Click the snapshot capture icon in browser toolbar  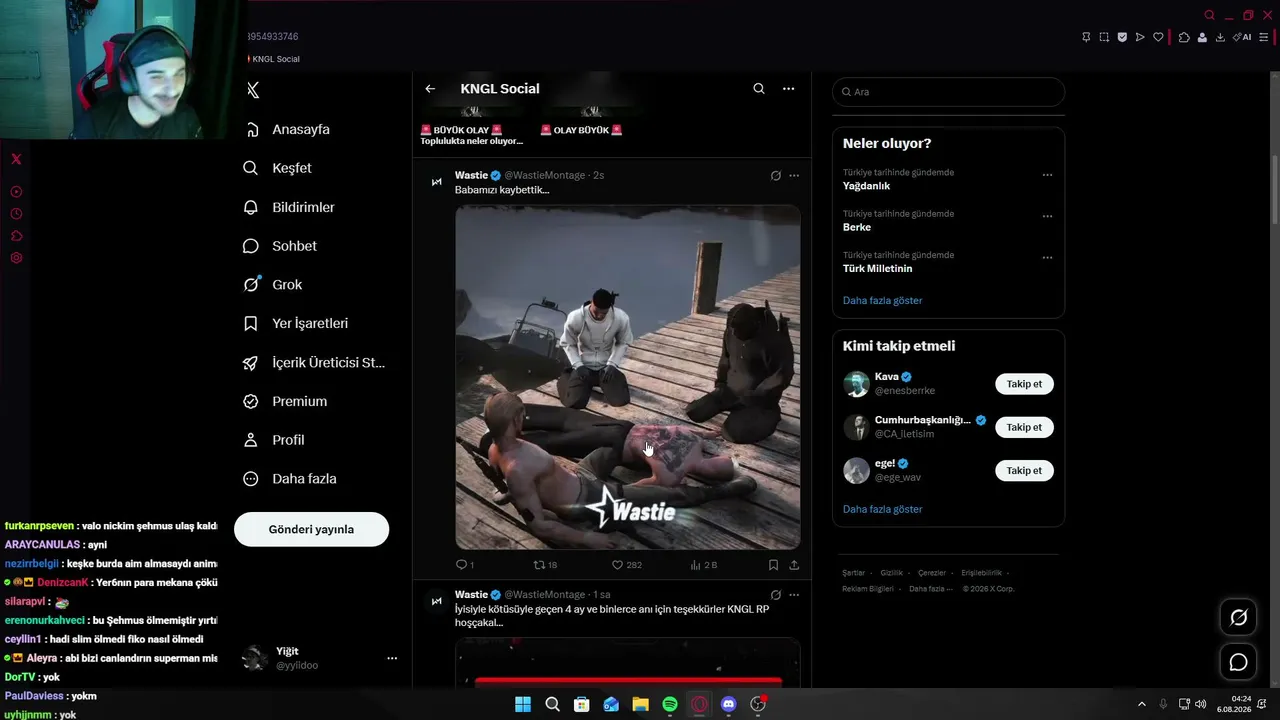click(1104, 38)
